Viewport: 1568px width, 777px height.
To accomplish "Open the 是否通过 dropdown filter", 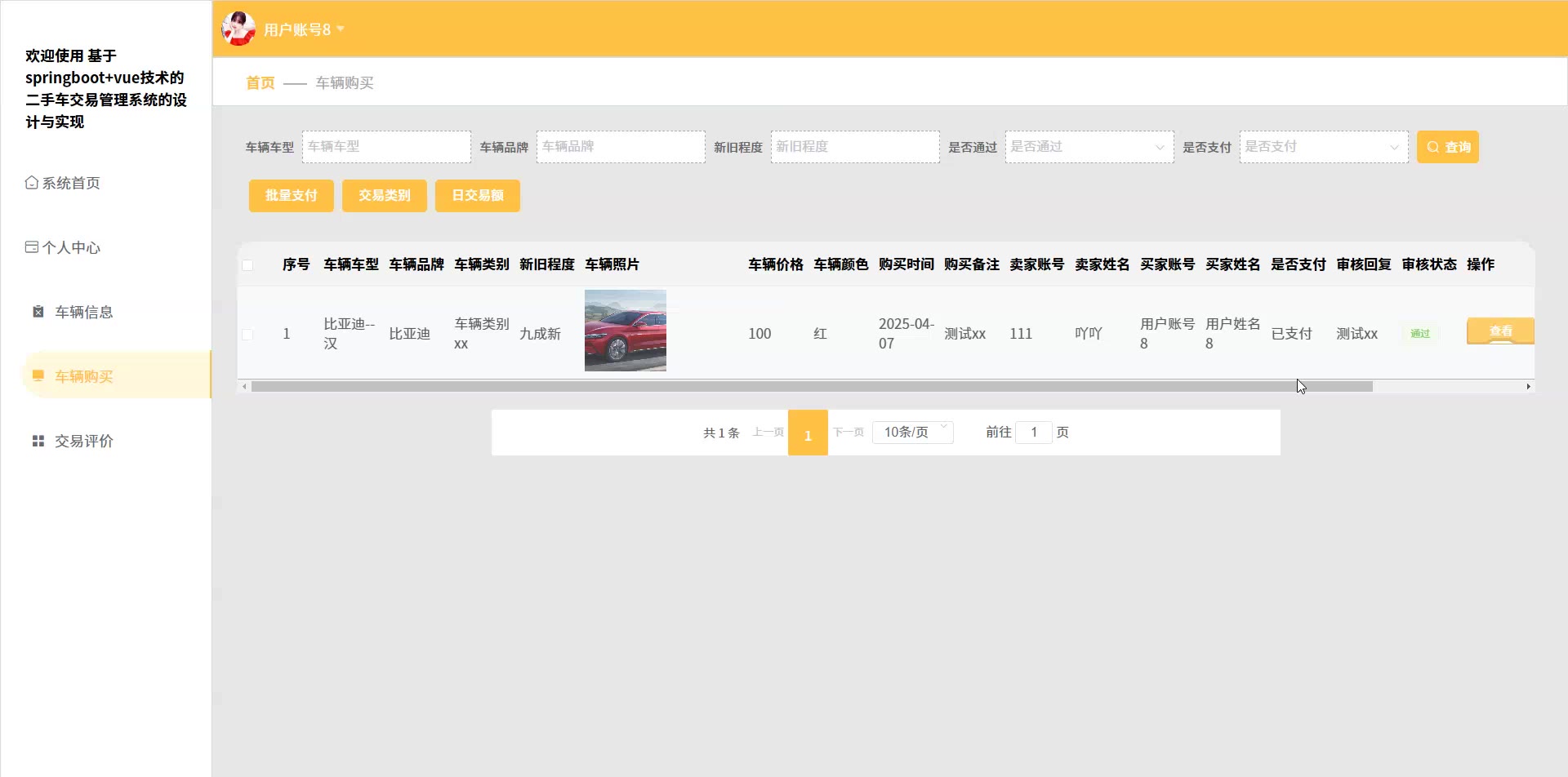I will (x=1089, y=147).
